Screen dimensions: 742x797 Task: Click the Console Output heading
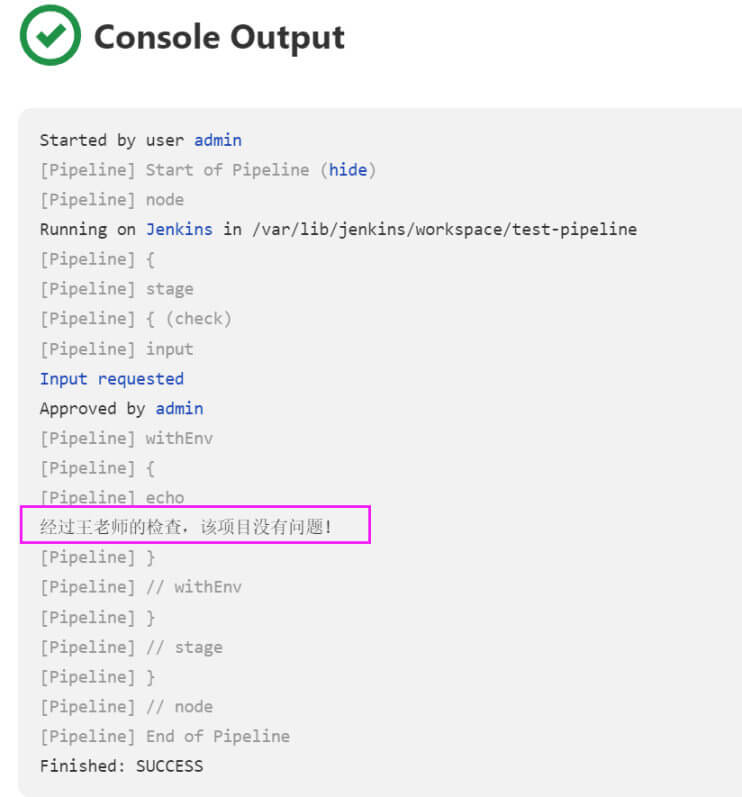tap(219, 37)
